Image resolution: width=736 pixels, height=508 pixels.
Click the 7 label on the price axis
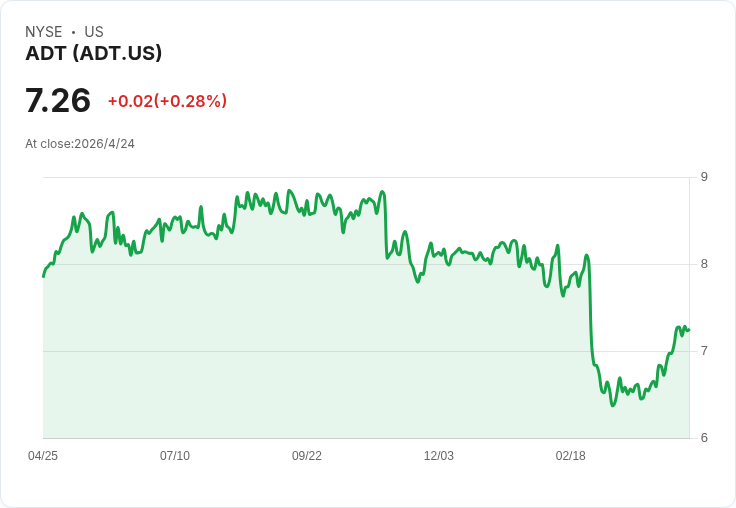[704, 351]
